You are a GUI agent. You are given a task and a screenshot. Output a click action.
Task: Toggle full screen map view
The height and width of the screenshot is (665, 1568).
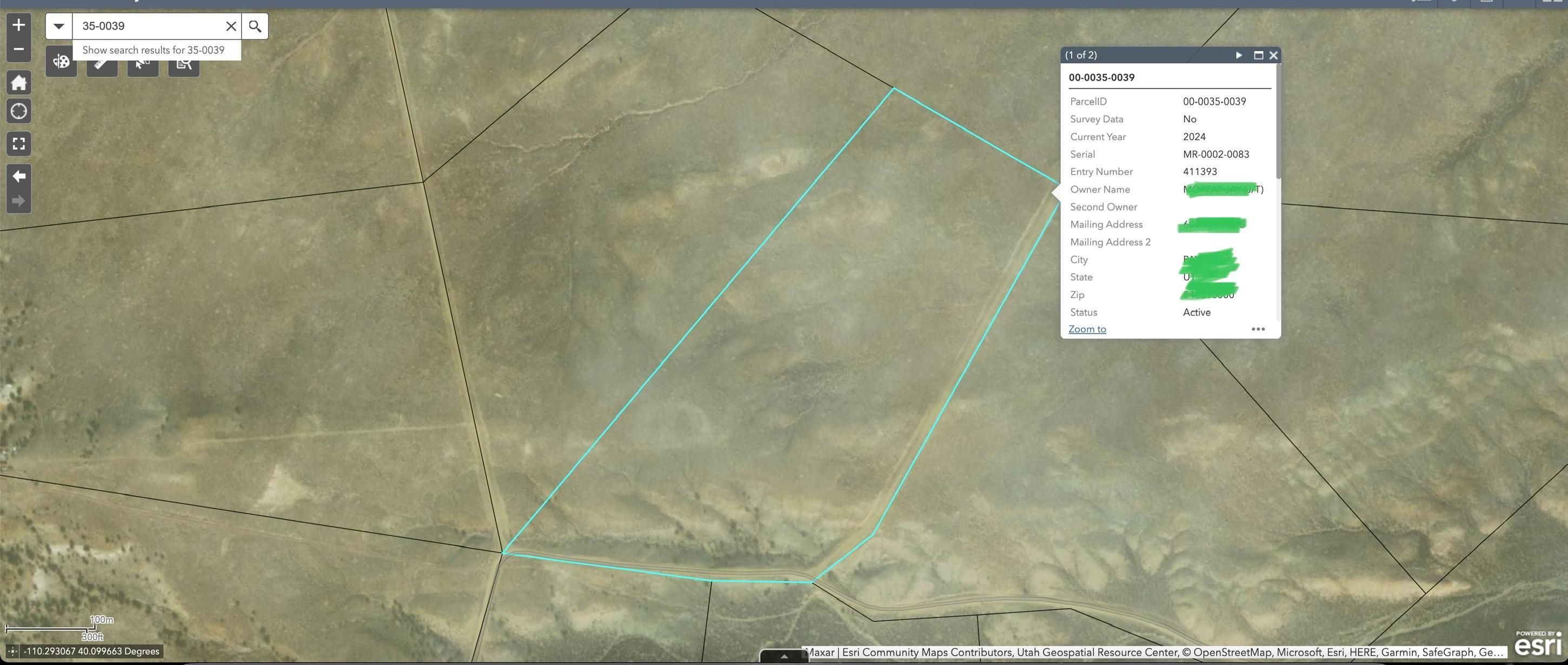coord(18,144)
